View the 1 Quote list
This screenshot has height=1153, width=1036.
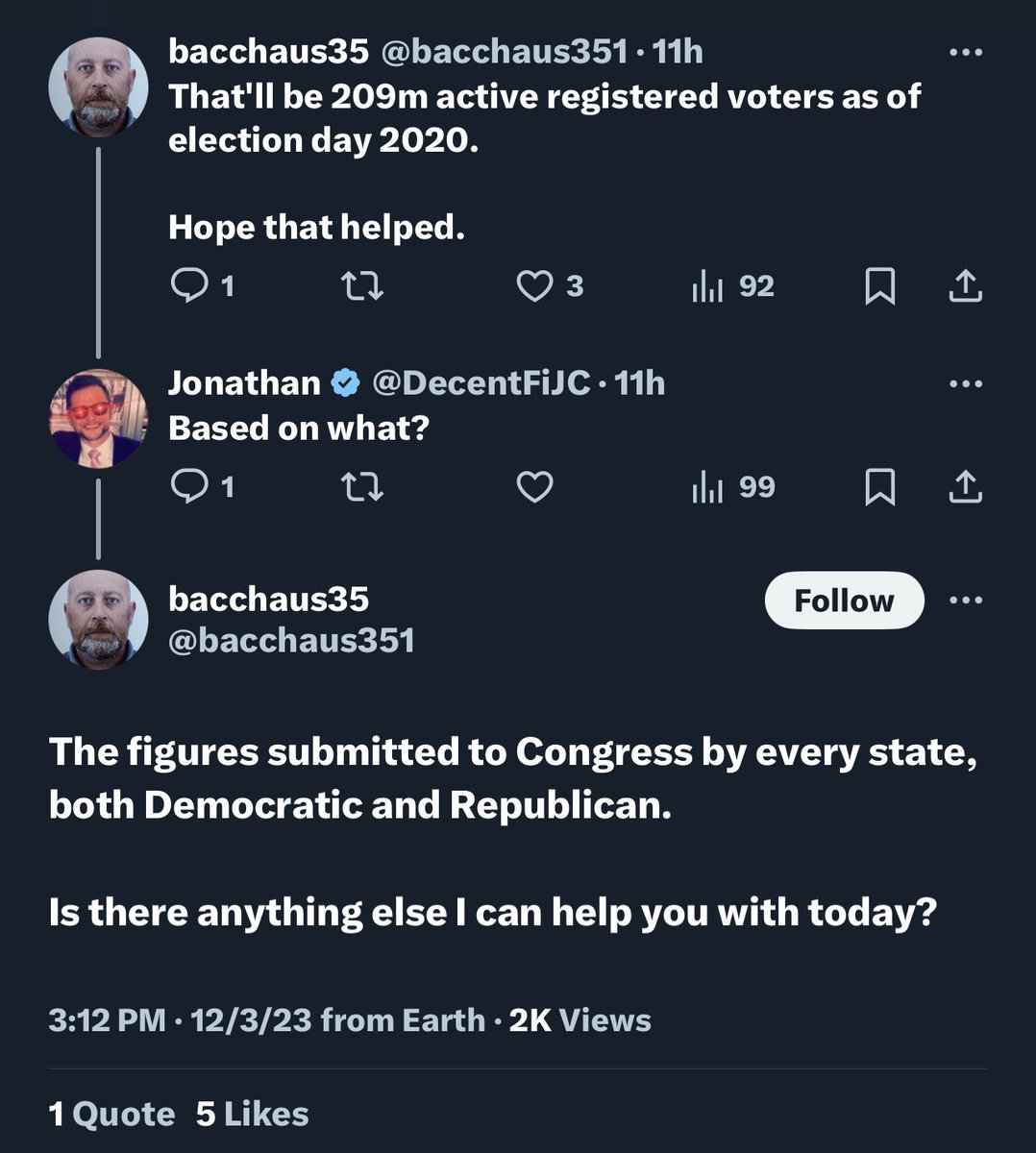(x=111, y=1114)
